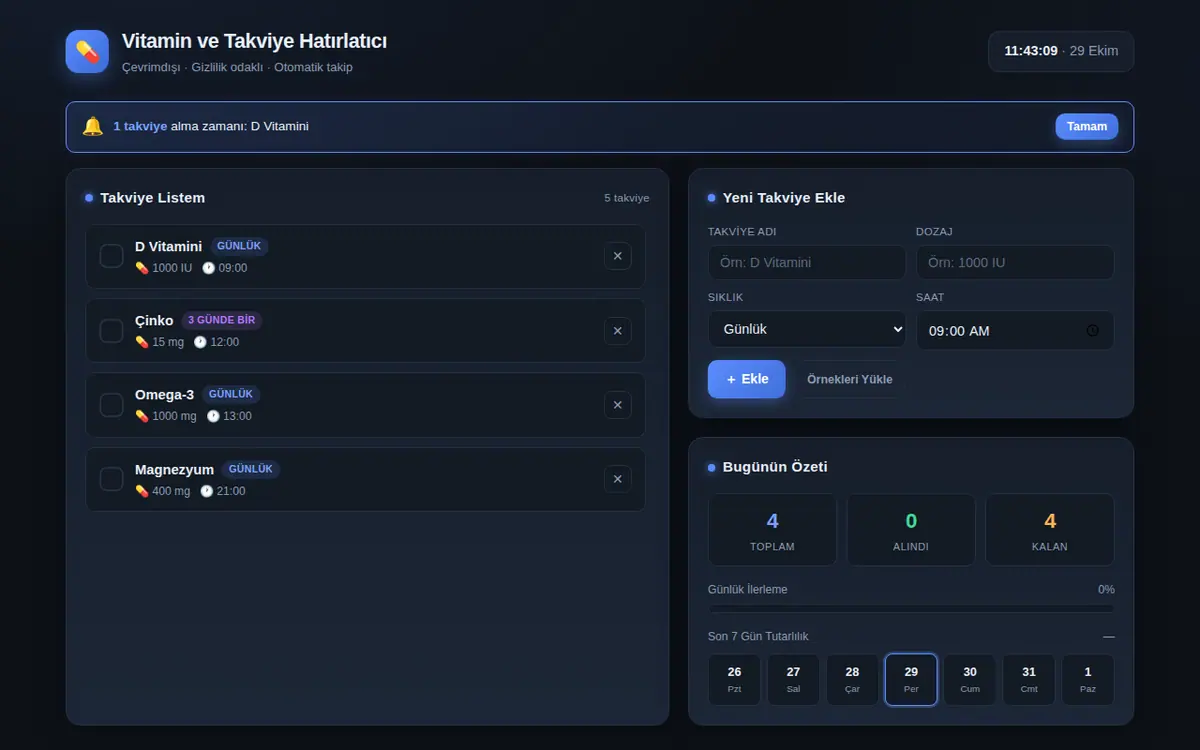Load samples via Örnekleri Yükle
The height and width of the screenshot is (750, 1200).
850,379
